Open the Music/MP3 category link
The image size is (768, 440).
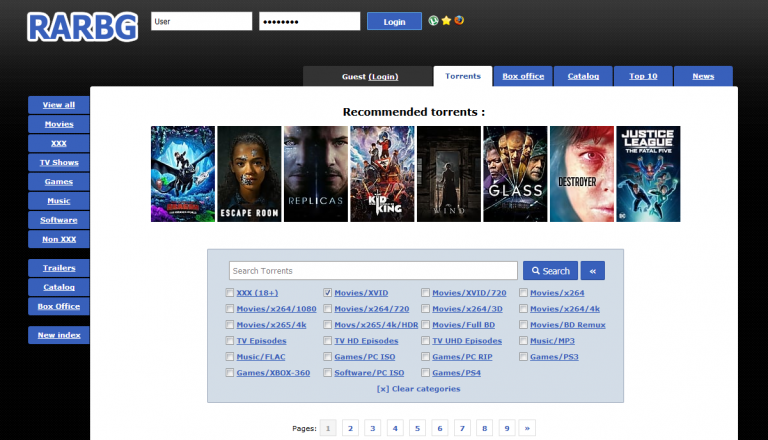552,341
